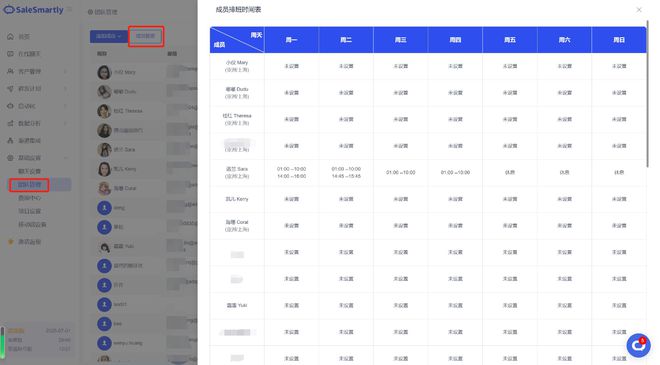Open the chat settings submenu item
This screenshot has width=660, height=365.
29,171
